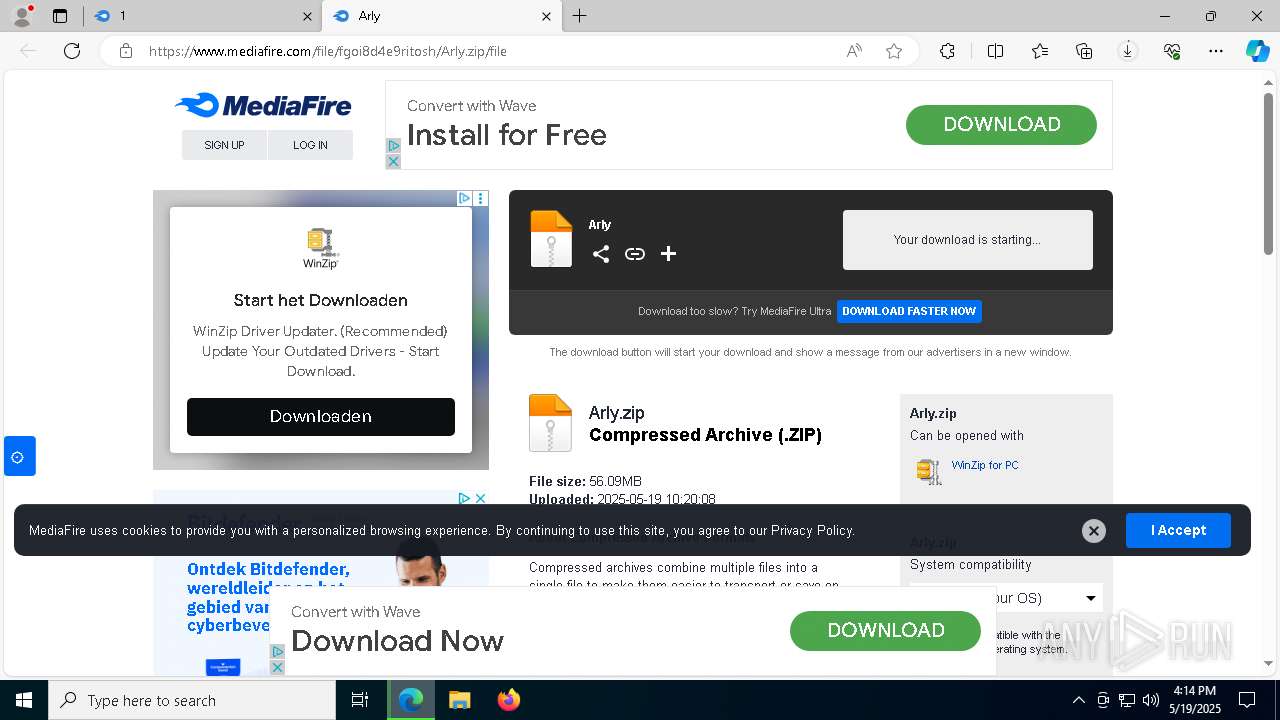The height and width of the screenshot is (720, 1280).
Task: Click the page vertical scrollbar thumb
Action: 1268,173
